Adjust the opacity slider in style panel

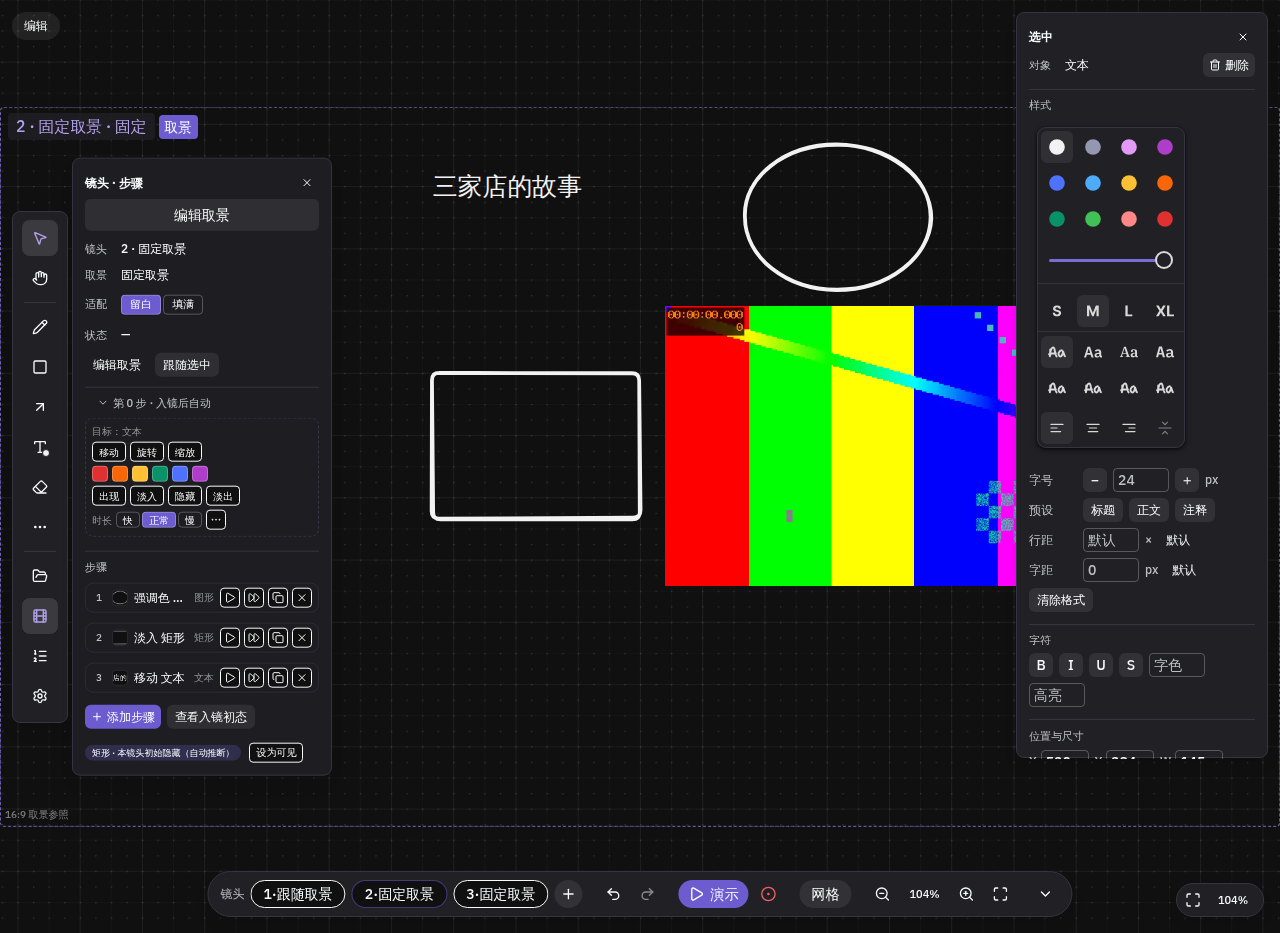point(1111,260)
